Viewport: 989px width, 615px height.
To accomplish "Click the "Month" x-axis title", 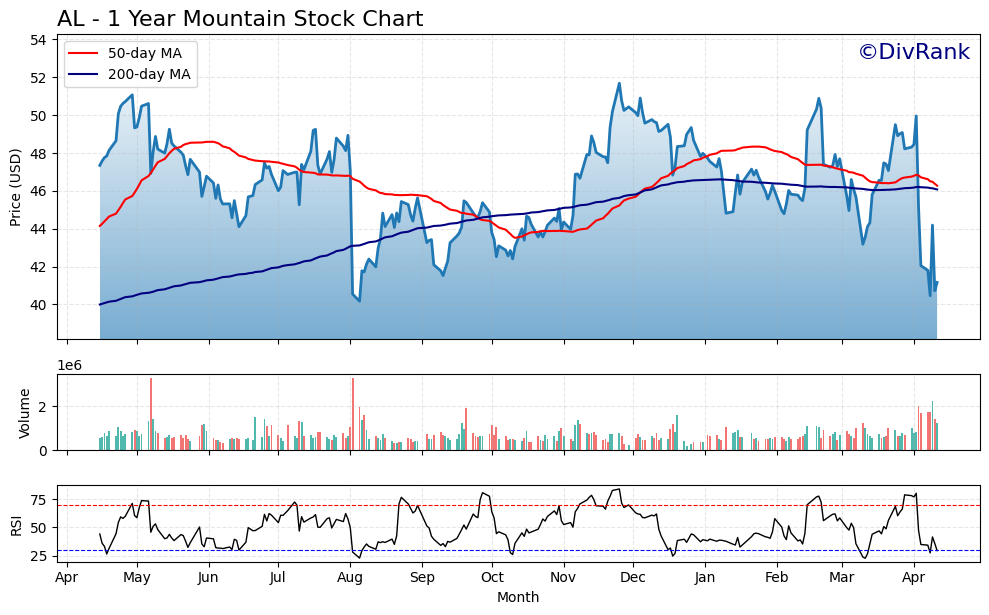I will 518,597.
